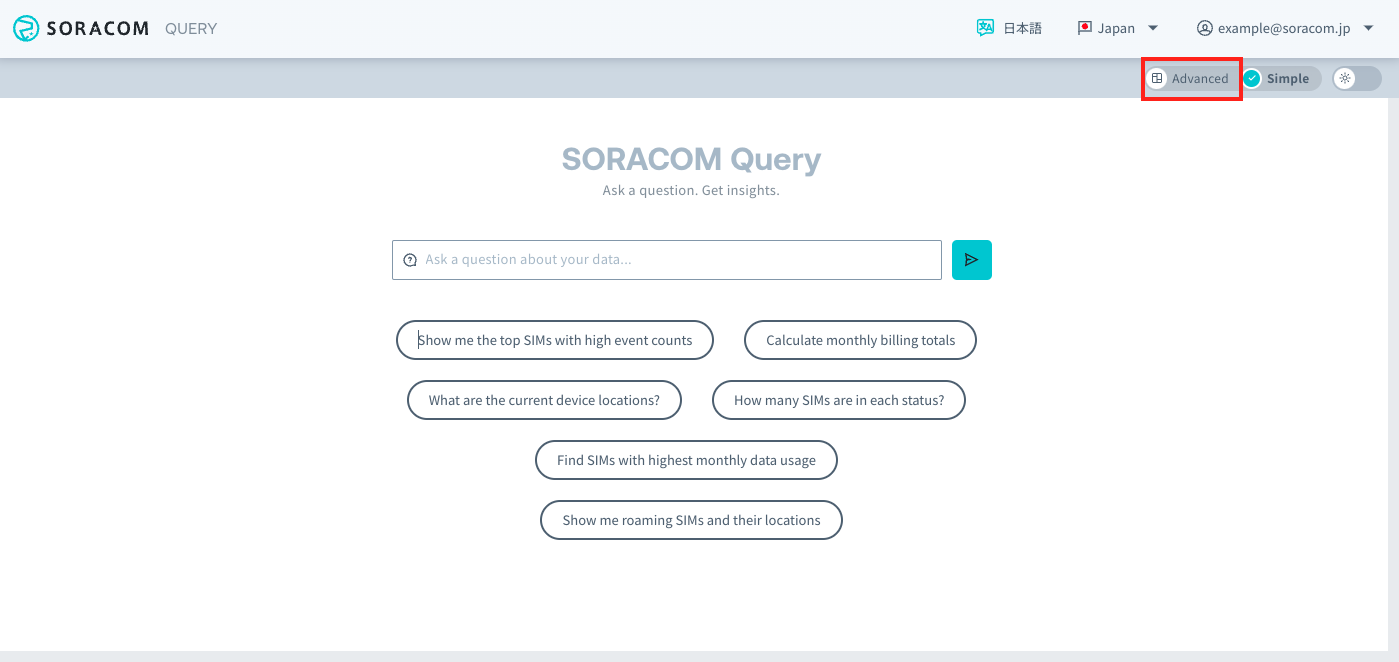This screenshot has height=662, width=1399.
Task: Click Show me roaming SIMs and their locations
Action: click(690, 520)
